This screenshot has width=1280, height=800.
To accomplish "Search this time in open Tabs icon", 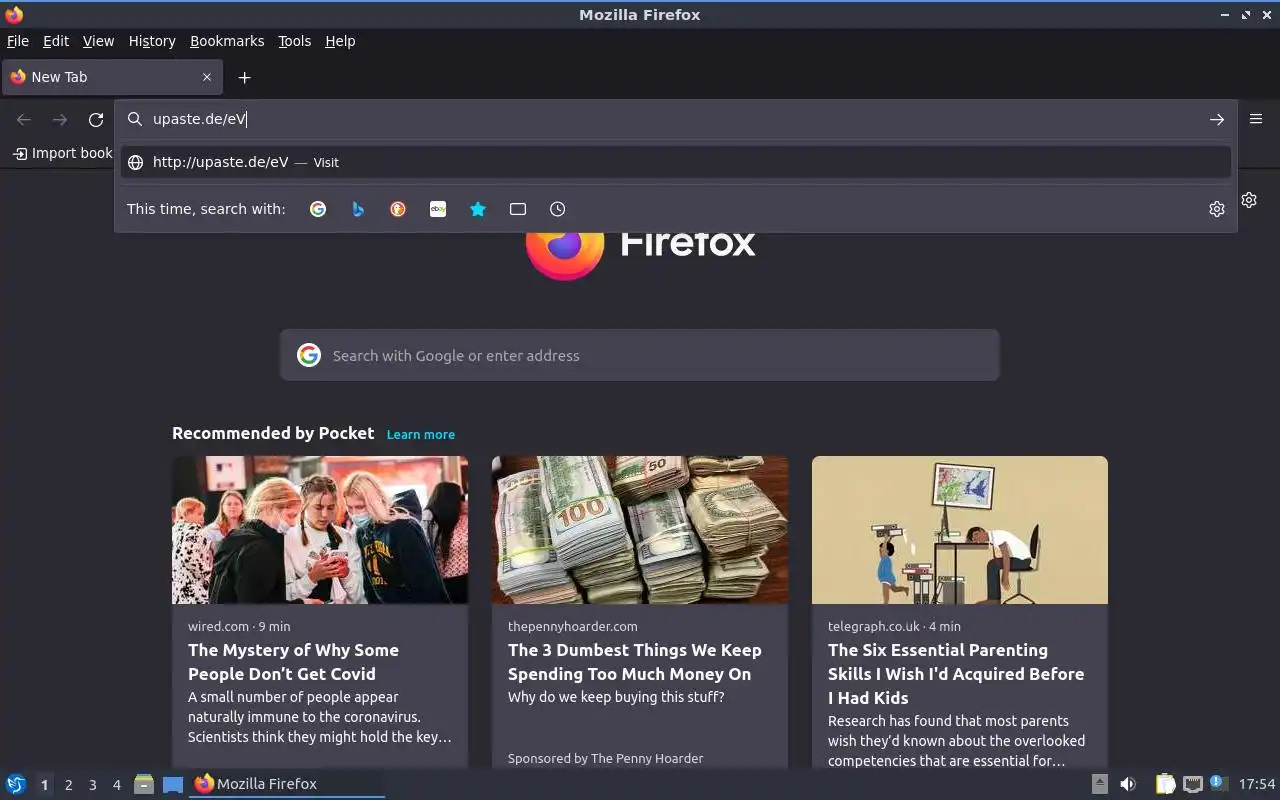I will click(x=518, y=209).
